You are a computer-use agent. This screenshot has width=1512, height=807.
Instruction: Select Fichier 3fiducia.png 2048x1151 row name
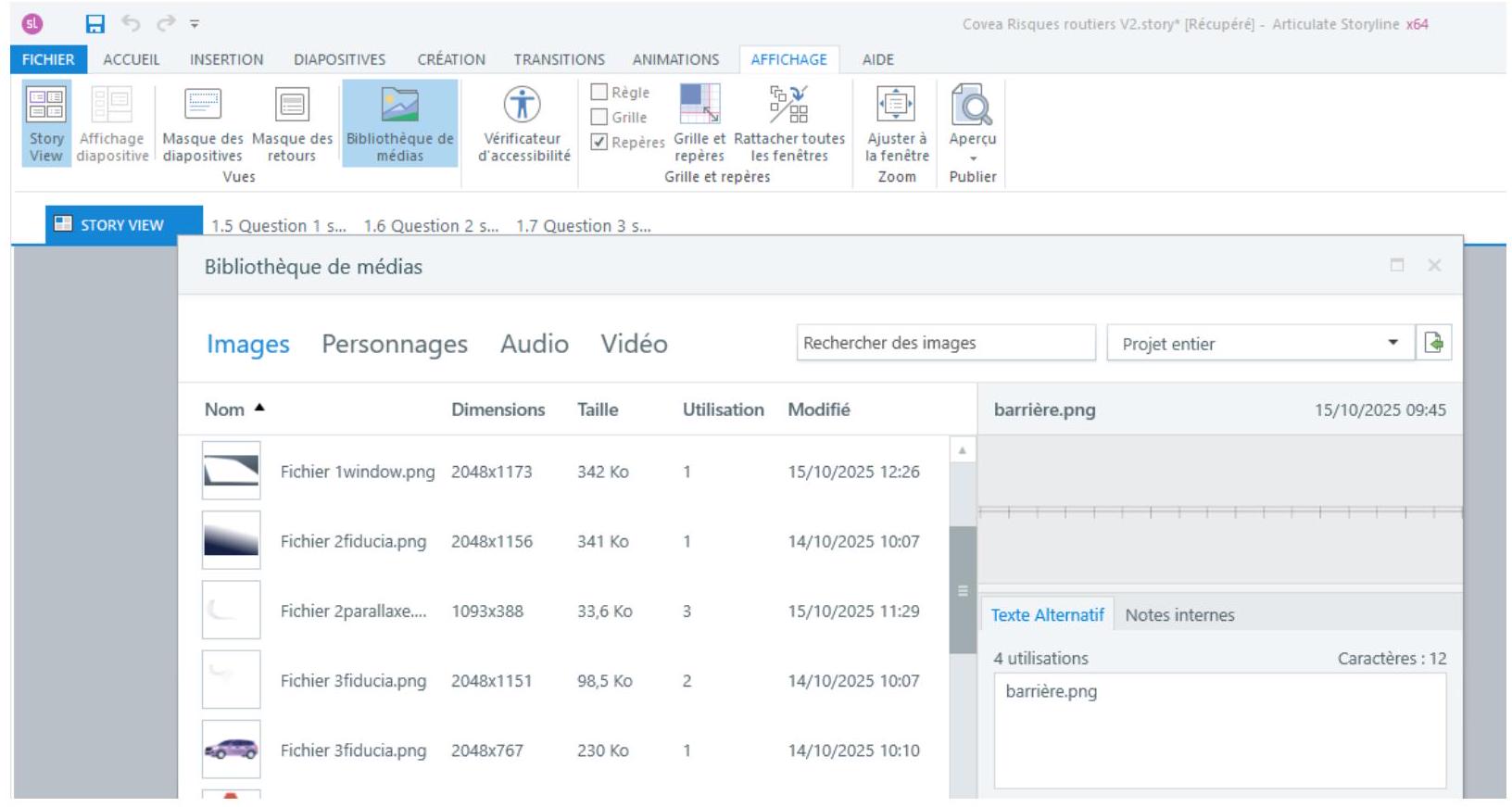(354, 681)
